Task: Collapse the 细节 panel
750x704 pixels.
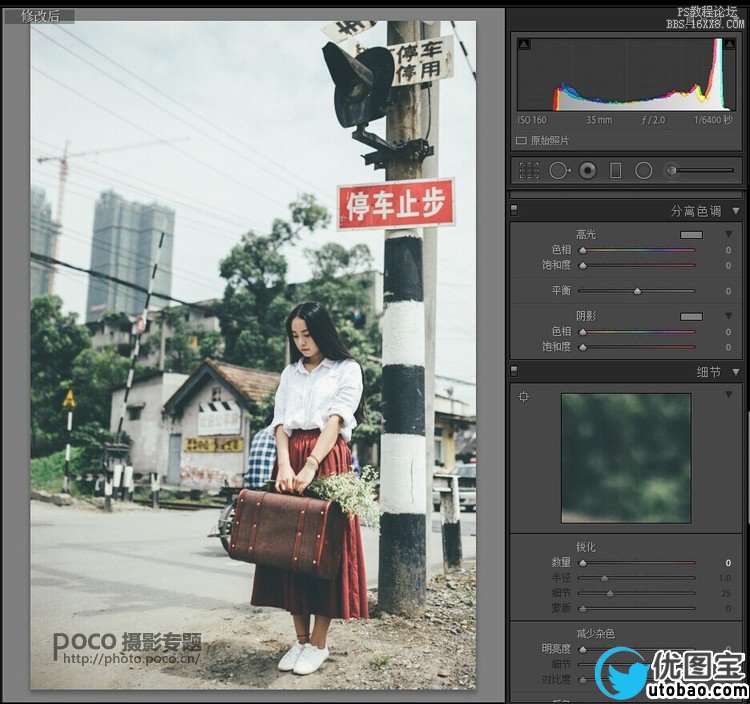Action: 736,371
